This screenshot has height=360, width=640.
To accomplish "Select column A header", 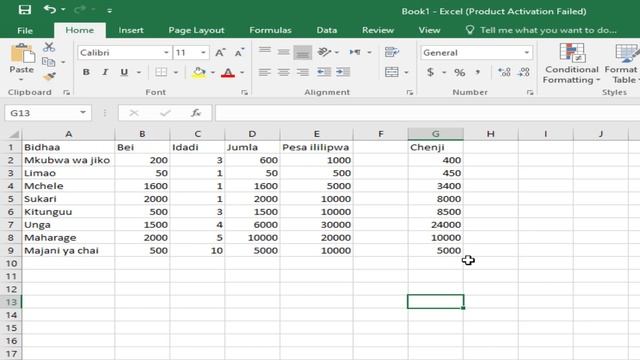I will 68,134.
